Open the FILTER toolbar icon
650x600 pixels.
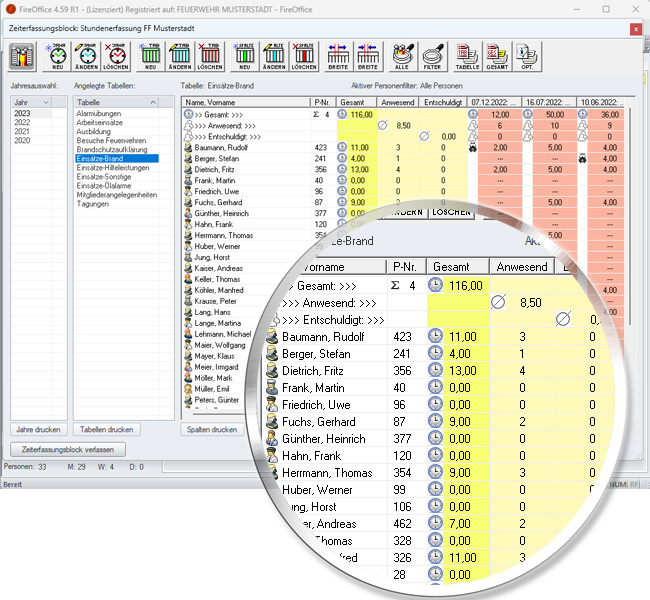pyautogui.click(x=432, y=56)
